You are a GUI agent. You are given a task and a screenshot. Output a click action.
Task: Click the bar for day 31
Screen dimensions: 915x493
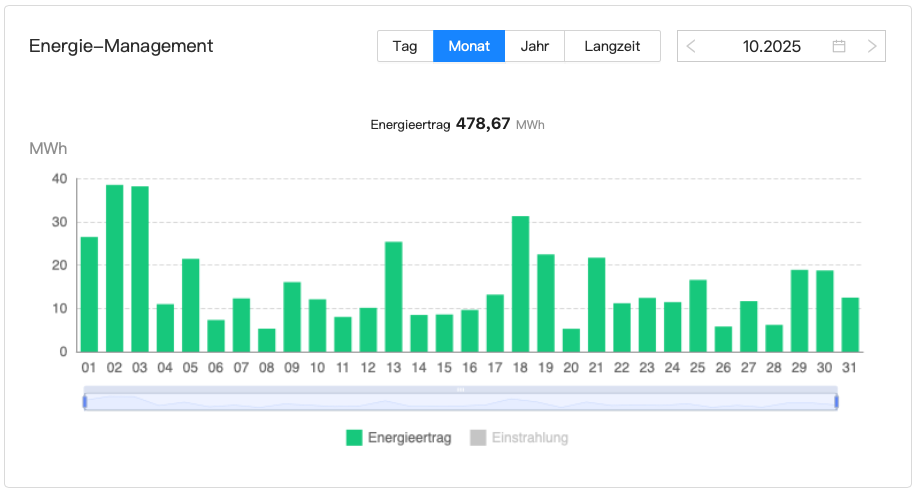pyautogui.click(x=850, y=325)
